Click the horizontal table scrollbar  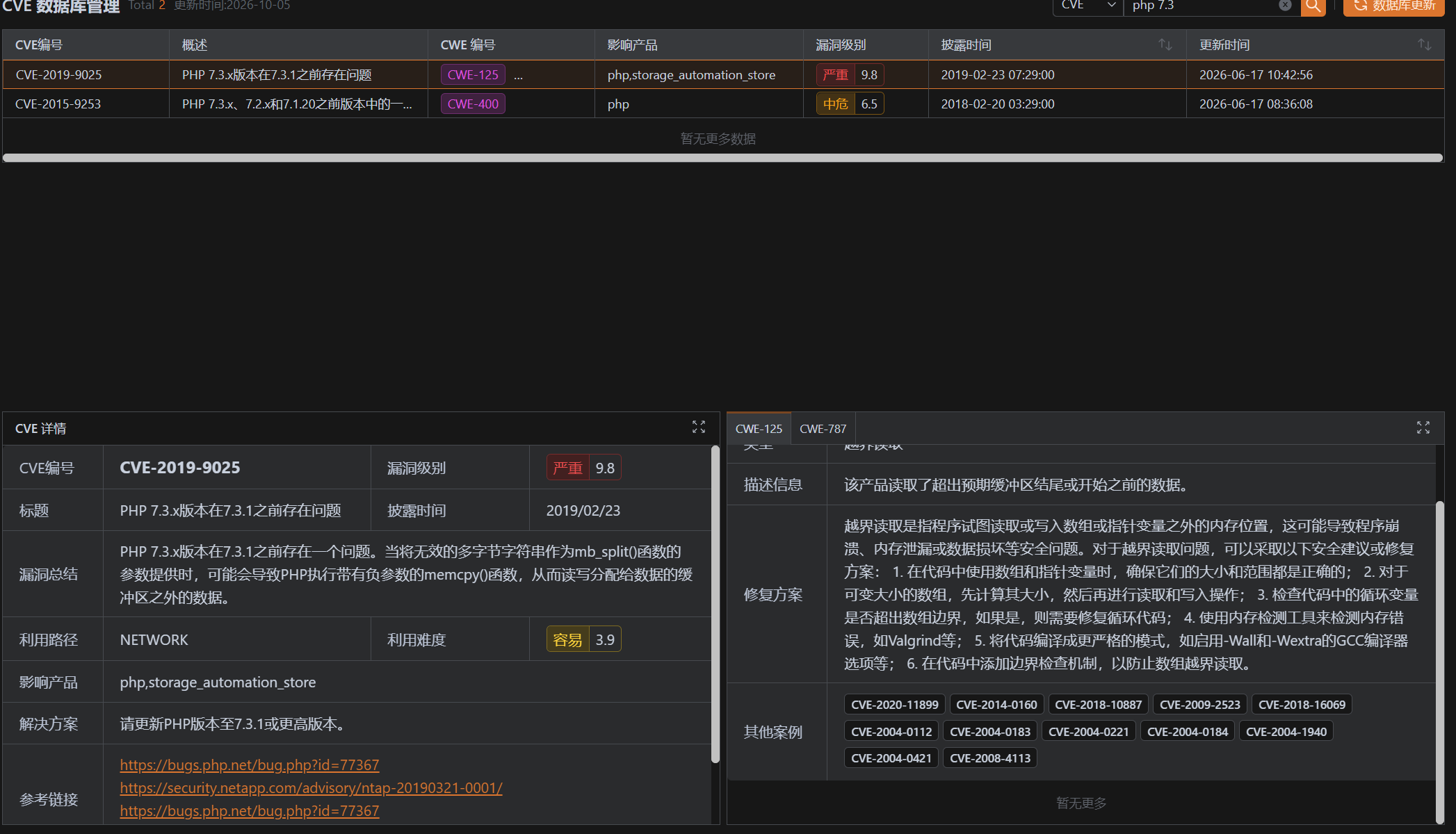722,158
